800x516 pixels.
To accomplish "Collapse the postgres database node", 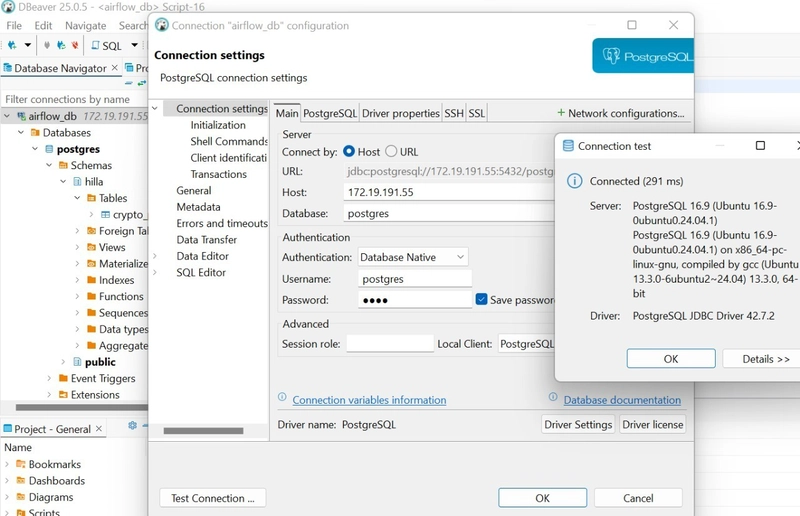I will pyautogui.click(x=35, y=149).
